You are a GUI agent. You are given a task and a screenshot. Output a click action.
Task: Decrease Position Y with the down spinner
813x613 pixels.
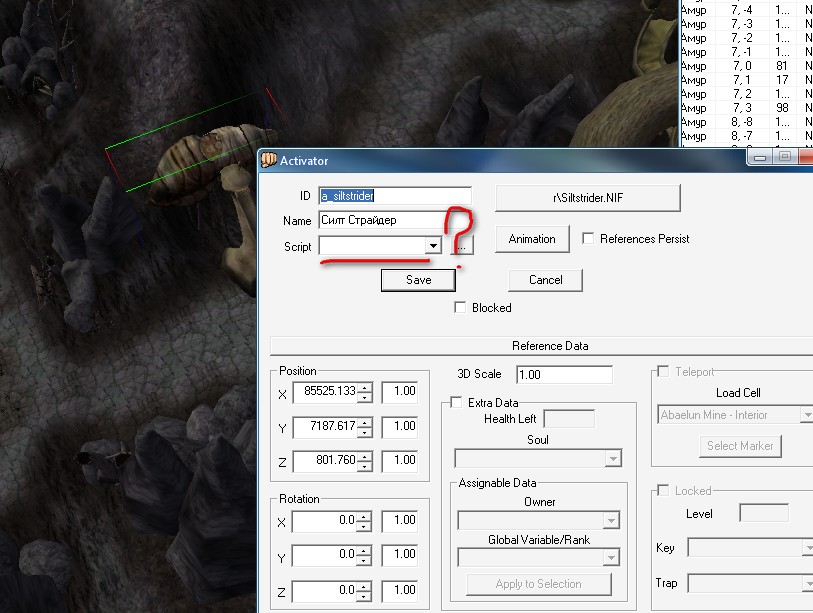tap(365, 432)
